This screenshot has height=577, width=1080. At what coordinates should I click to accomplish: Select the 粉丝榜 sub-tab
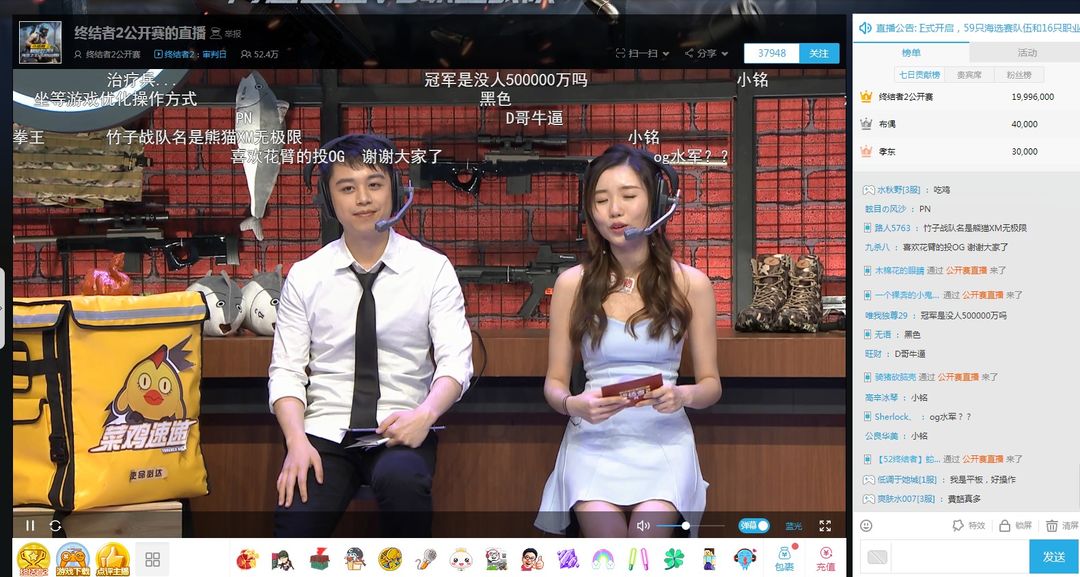coord(1019,74)
